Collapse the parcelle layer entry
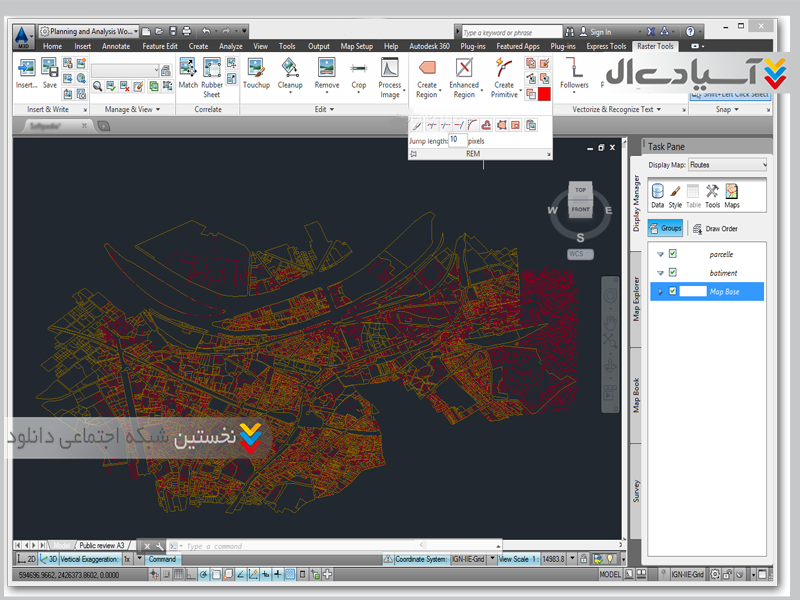This screenshot has width=800, height=600. pos(659,254)
